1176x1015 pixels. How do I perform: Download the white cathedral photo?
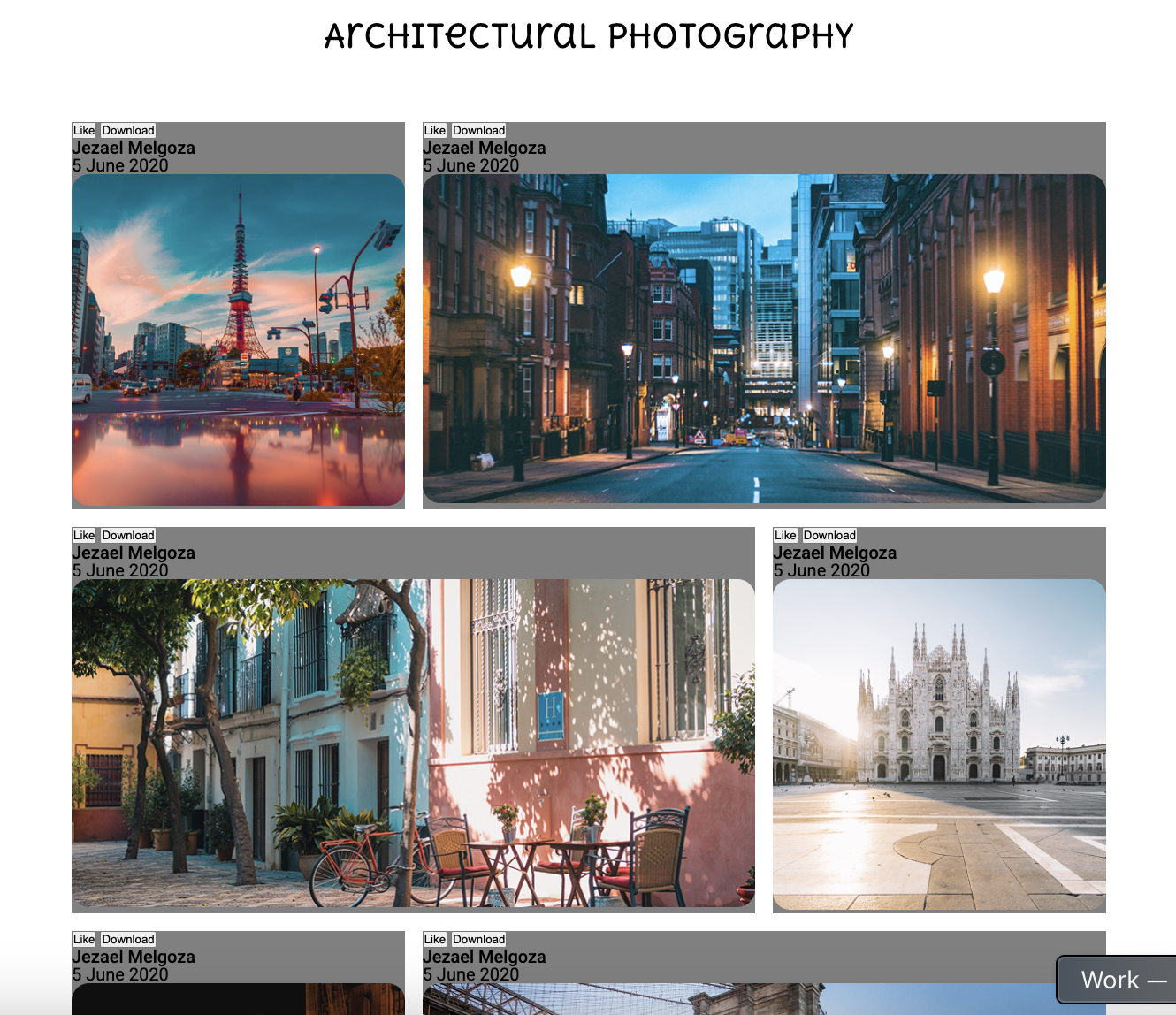click(x=829, y=535)
